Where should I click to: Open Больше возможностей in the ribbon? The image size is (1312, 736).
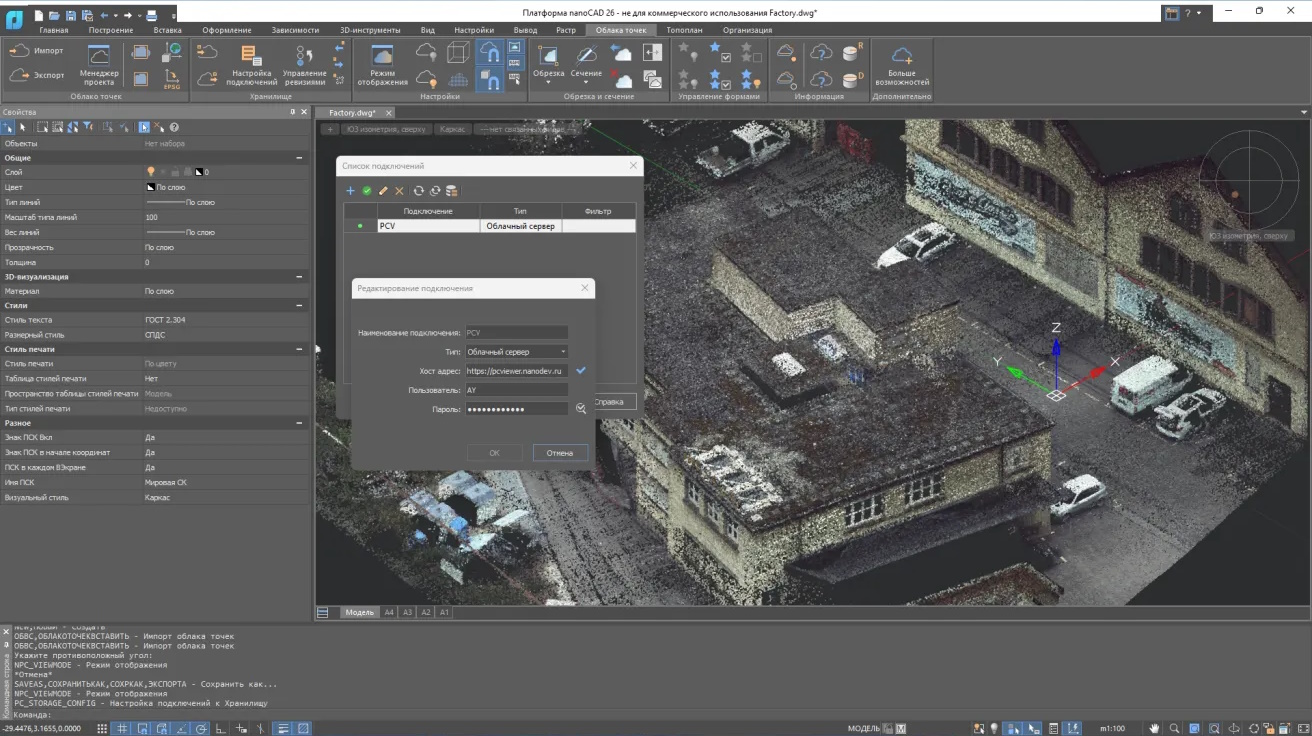pos(901,65)
